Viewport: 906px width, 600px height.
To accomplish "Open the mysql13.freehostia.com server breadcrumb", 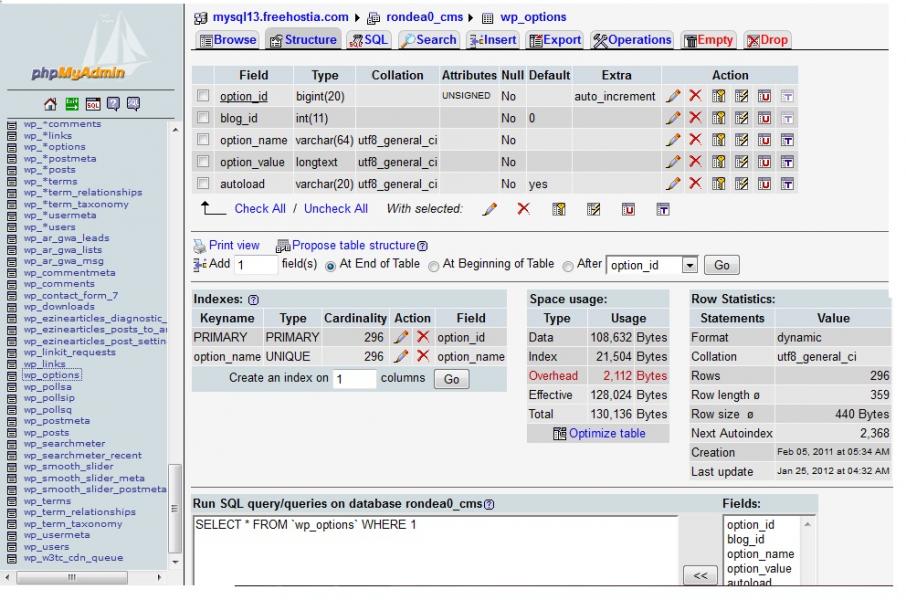I will pyautogui.click(x=280, y=17).
